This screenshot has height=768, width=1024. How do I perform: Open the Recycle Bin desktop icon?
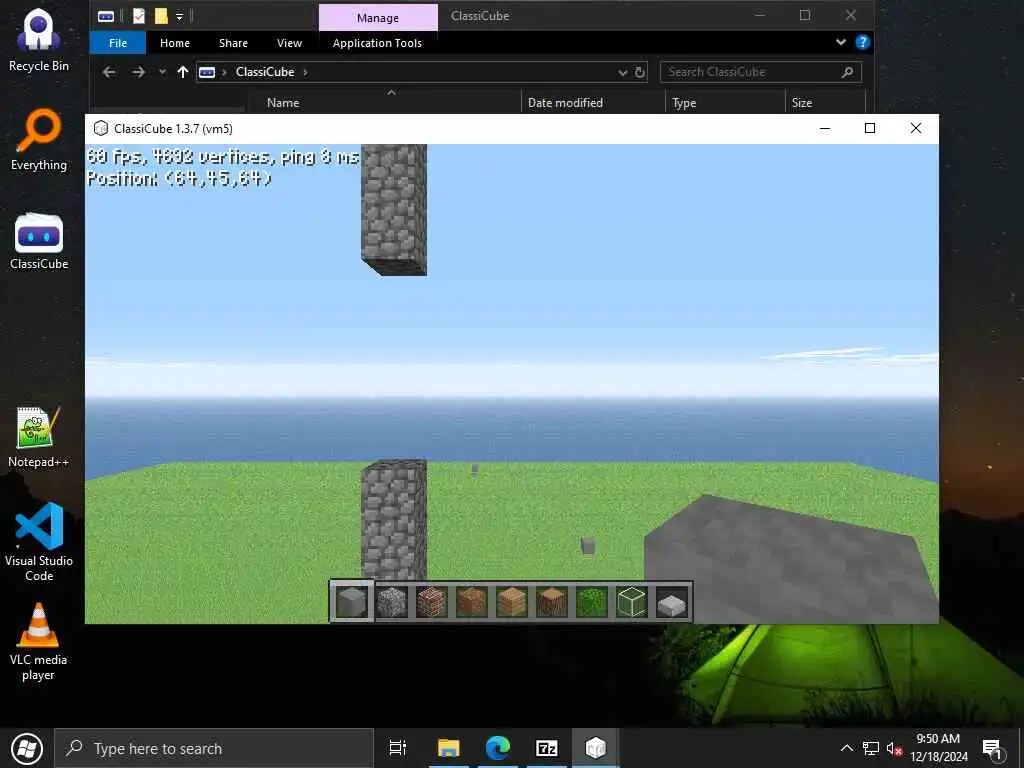coord(39,40)
